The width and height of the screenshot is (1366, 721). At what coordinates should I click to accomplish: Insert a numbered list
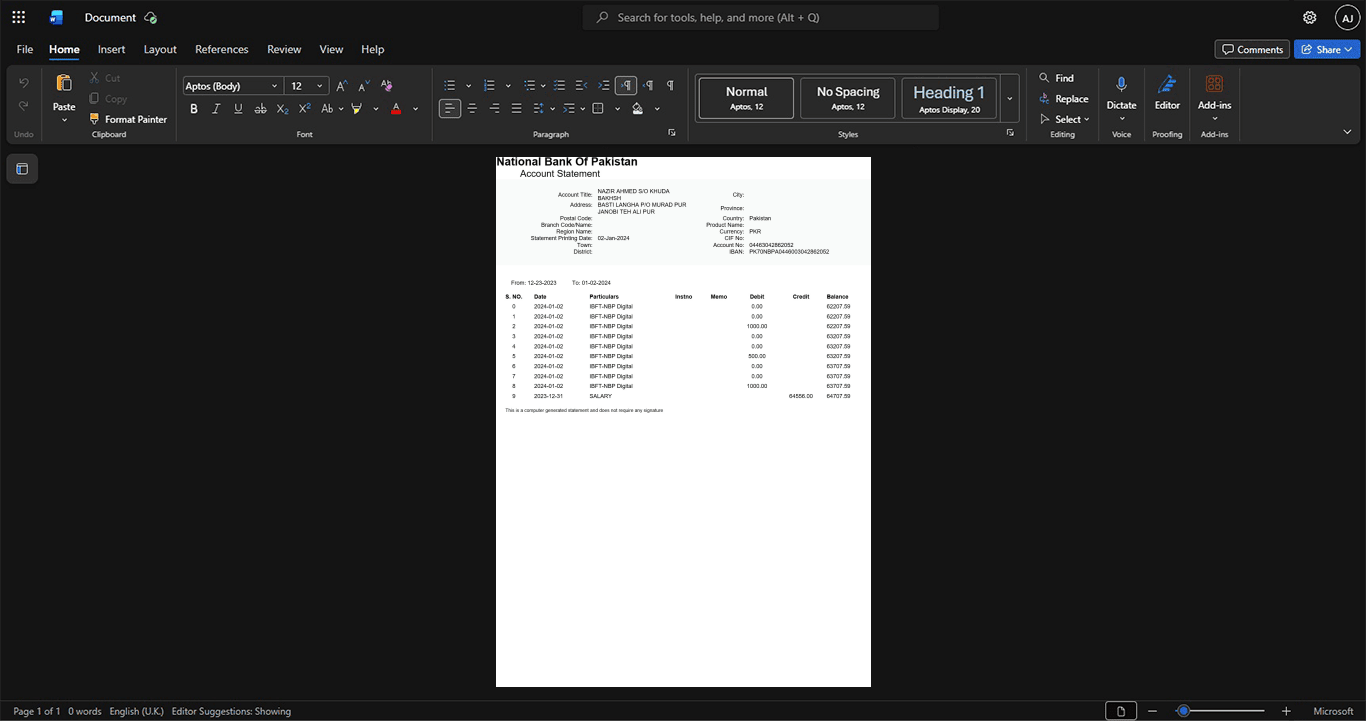click(489, 86)
